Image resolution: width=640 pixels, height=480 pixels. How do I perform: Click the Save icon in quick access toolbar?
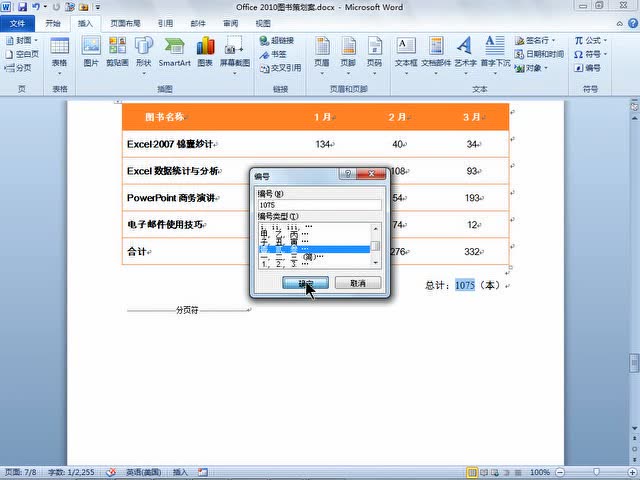[22, 7]
